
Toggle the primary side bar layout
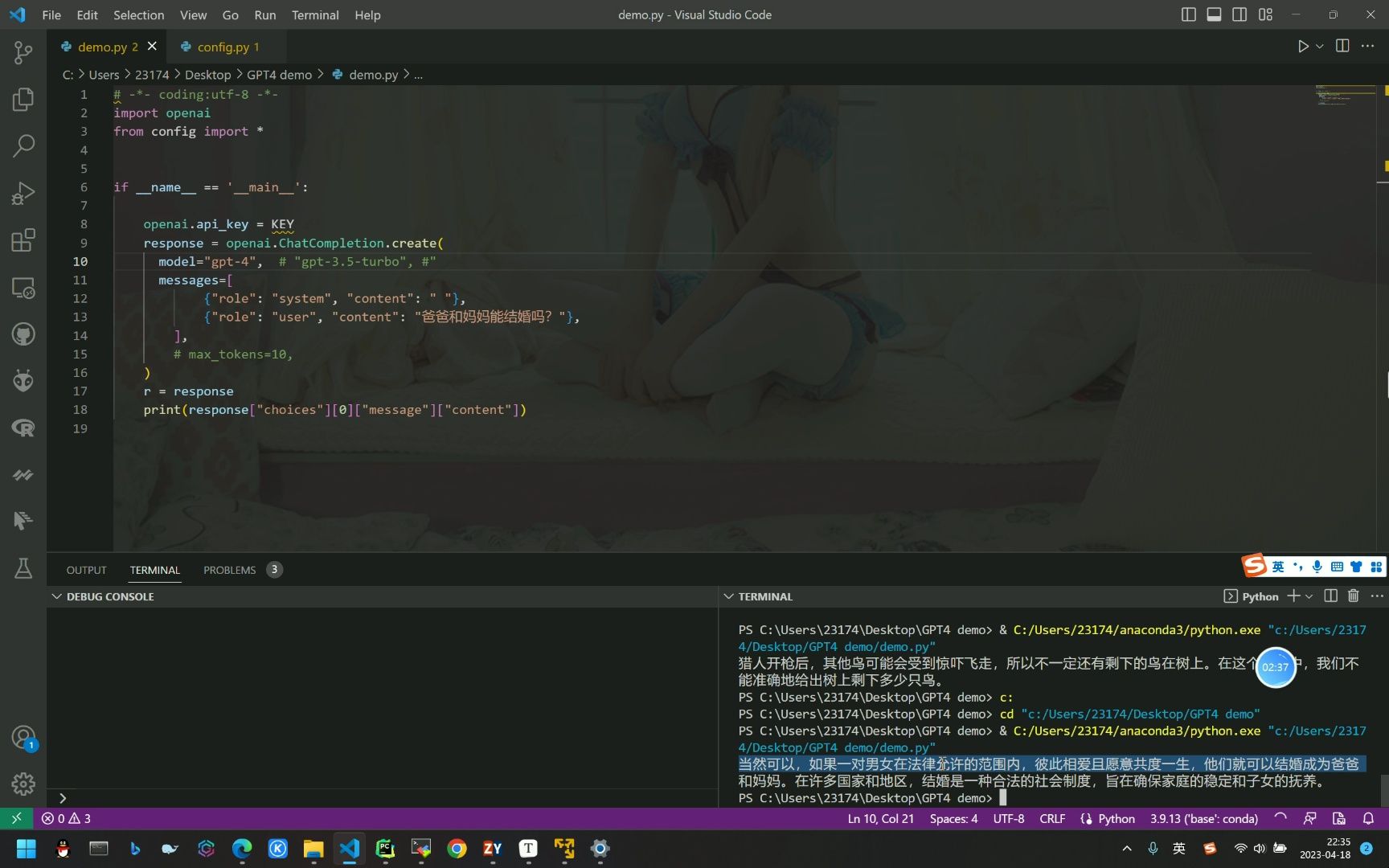point(1188,14)
